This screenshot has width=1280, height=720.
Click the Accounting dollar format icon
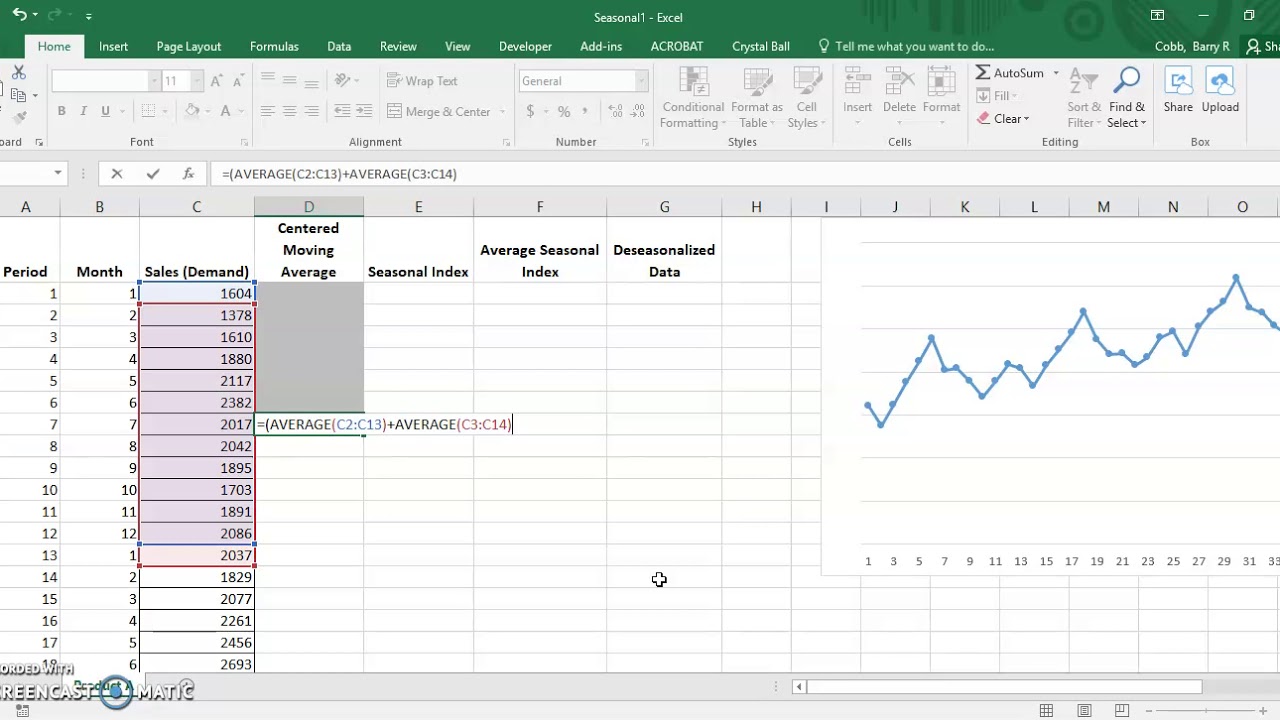tap(530, 112)
